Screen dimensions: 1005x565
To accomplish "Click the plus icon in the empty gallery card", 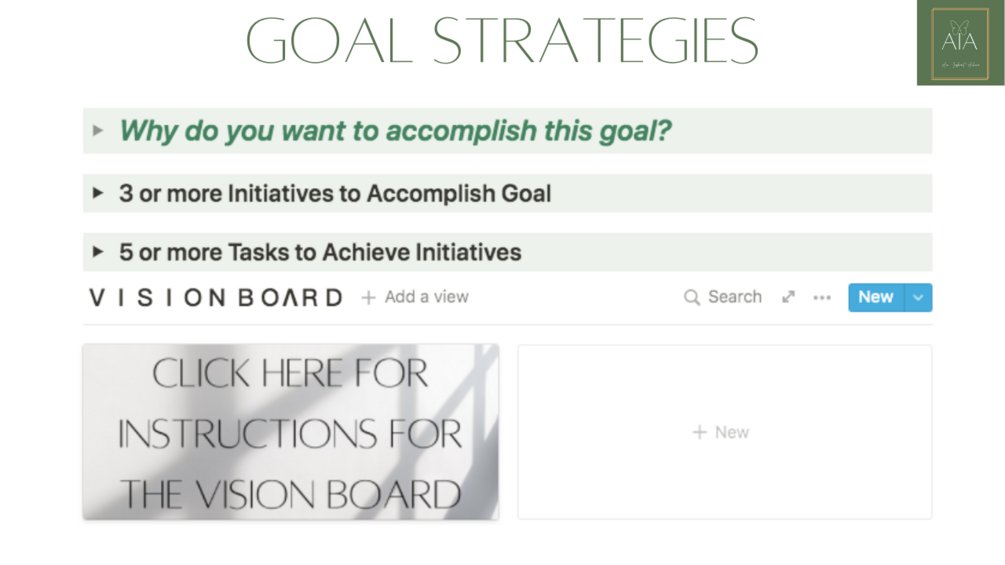I will pos(699,432).
